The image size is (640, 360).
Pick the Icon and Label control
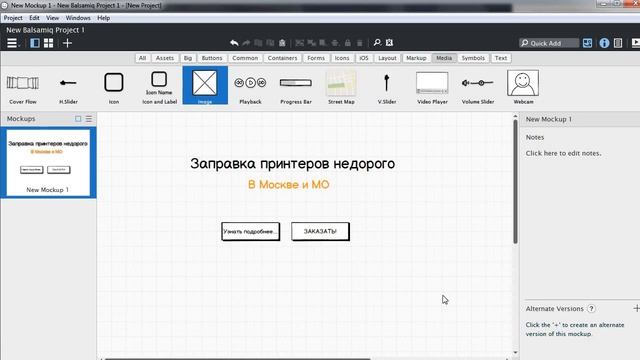tap(159, 87)
